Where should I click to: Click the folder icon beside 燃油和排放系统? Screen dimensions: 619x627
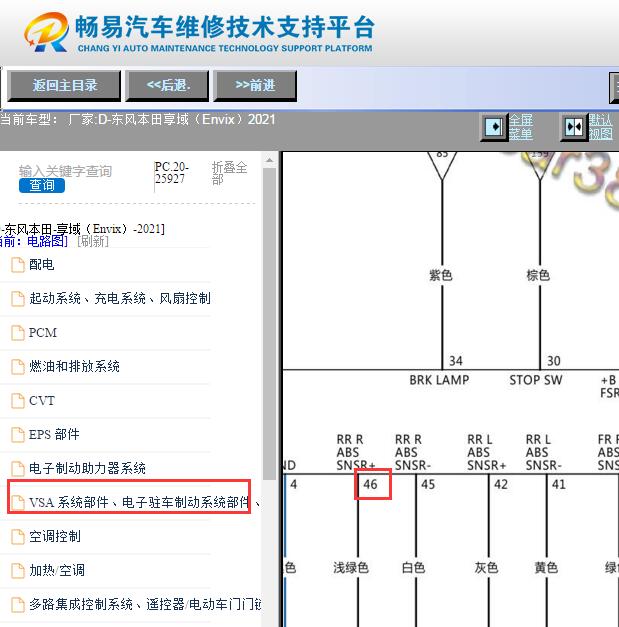18,367
